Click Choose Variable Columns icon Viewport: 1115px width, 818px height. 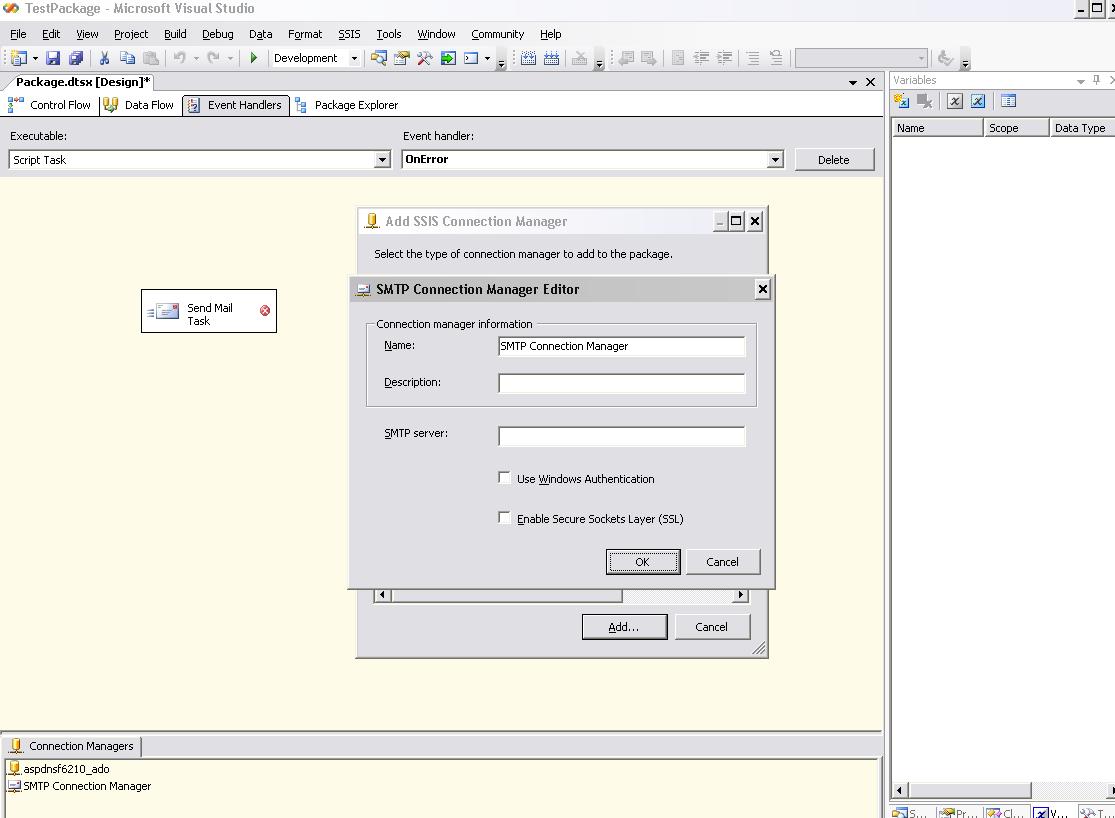(x=1008, y=101)
